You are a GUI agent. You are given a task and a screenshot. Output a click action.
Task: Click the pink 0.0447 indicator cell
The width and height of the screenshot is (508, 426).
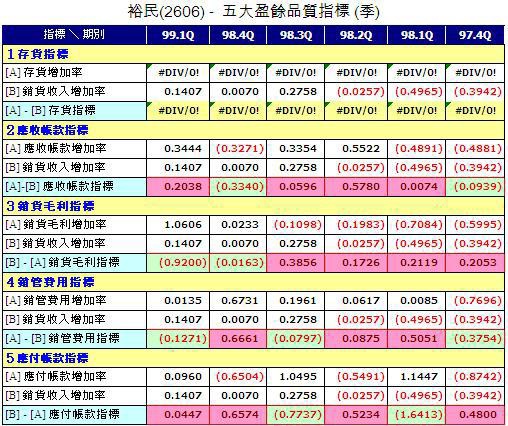178,415
